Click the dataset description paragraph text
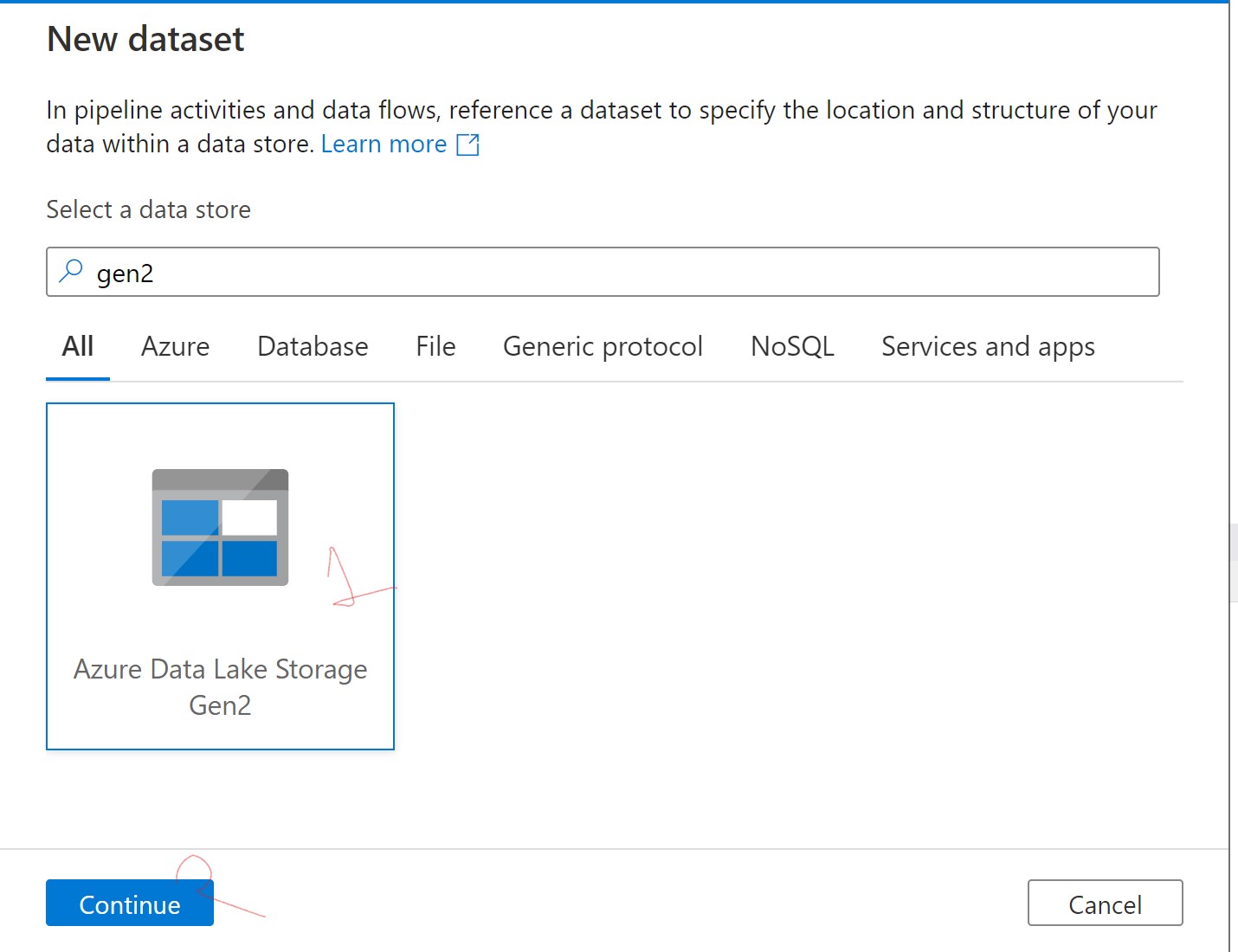The height and width of the screenshot is (952, 1238). 601,111
